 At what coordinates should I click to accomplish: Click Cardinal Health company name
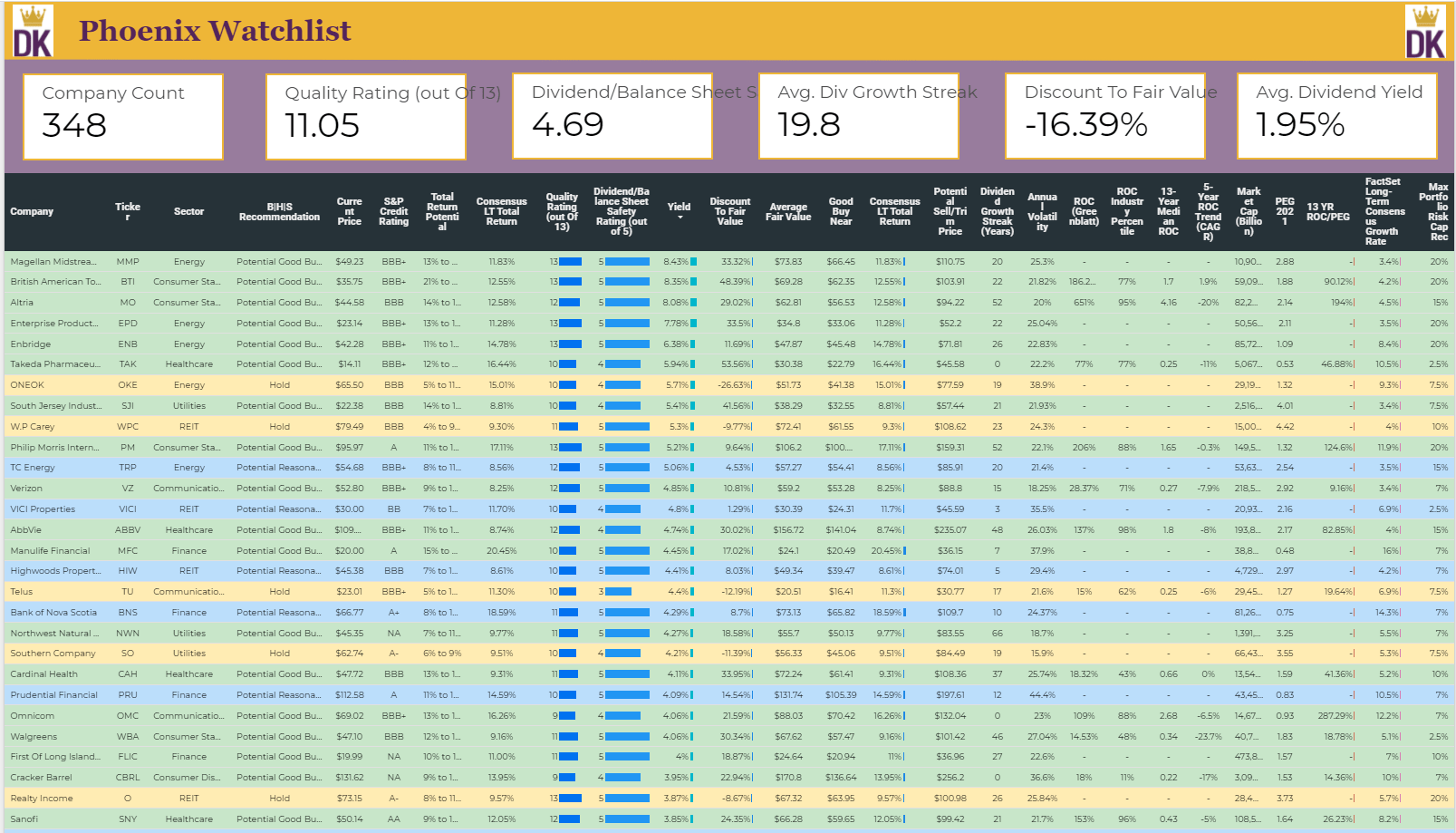43,674
